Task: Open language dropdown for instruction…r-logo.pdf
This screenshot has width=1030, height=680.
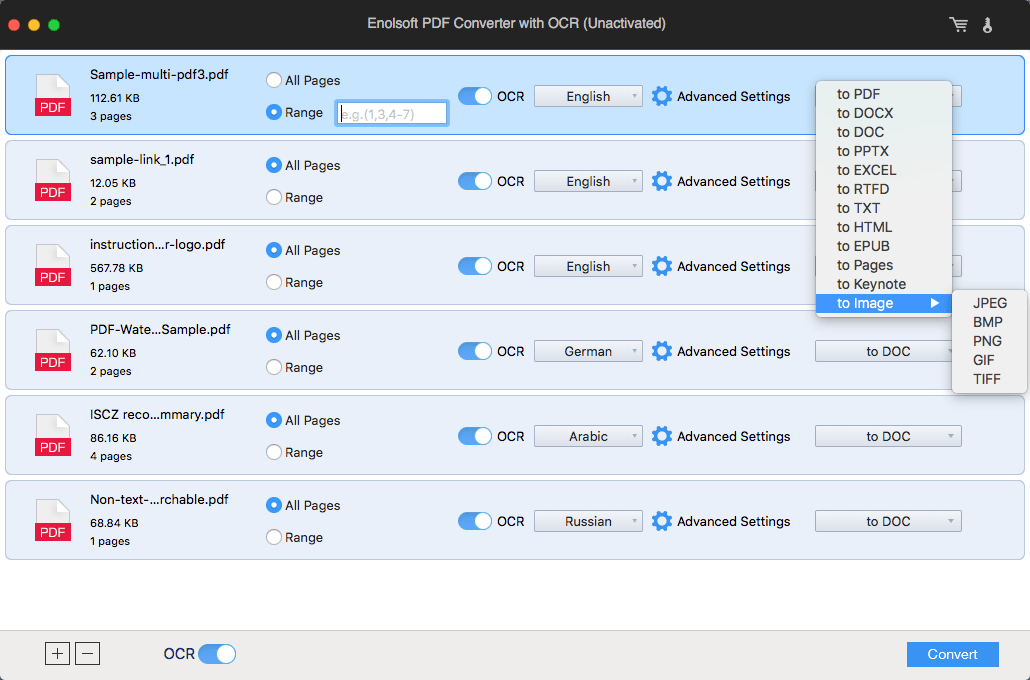Action: [x=588, y=266]
